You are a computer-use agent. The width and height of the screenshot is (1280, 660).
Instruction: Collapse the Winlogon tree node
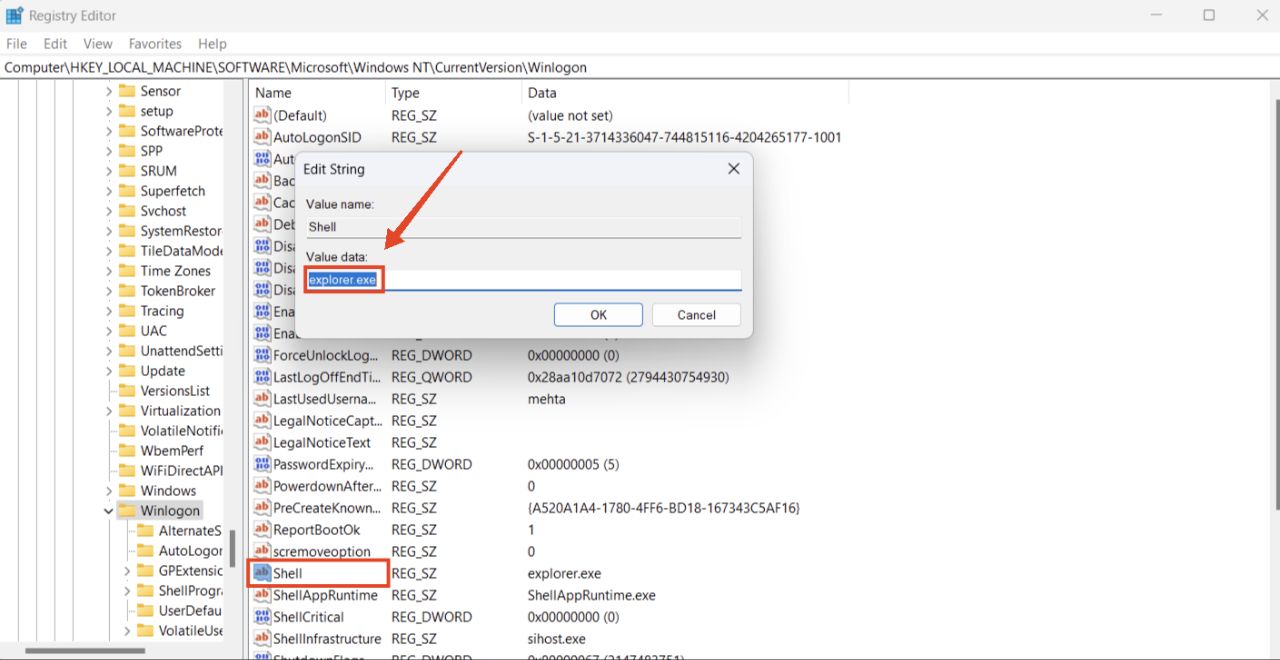pos(108,511)
